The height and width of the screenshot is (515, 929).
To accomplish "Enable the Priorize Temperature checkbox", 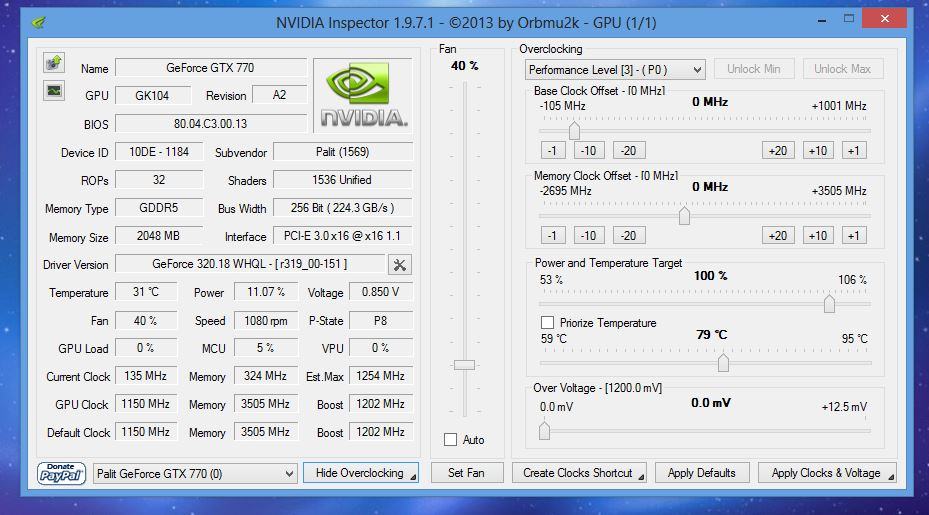I will [x=547, y=322].
